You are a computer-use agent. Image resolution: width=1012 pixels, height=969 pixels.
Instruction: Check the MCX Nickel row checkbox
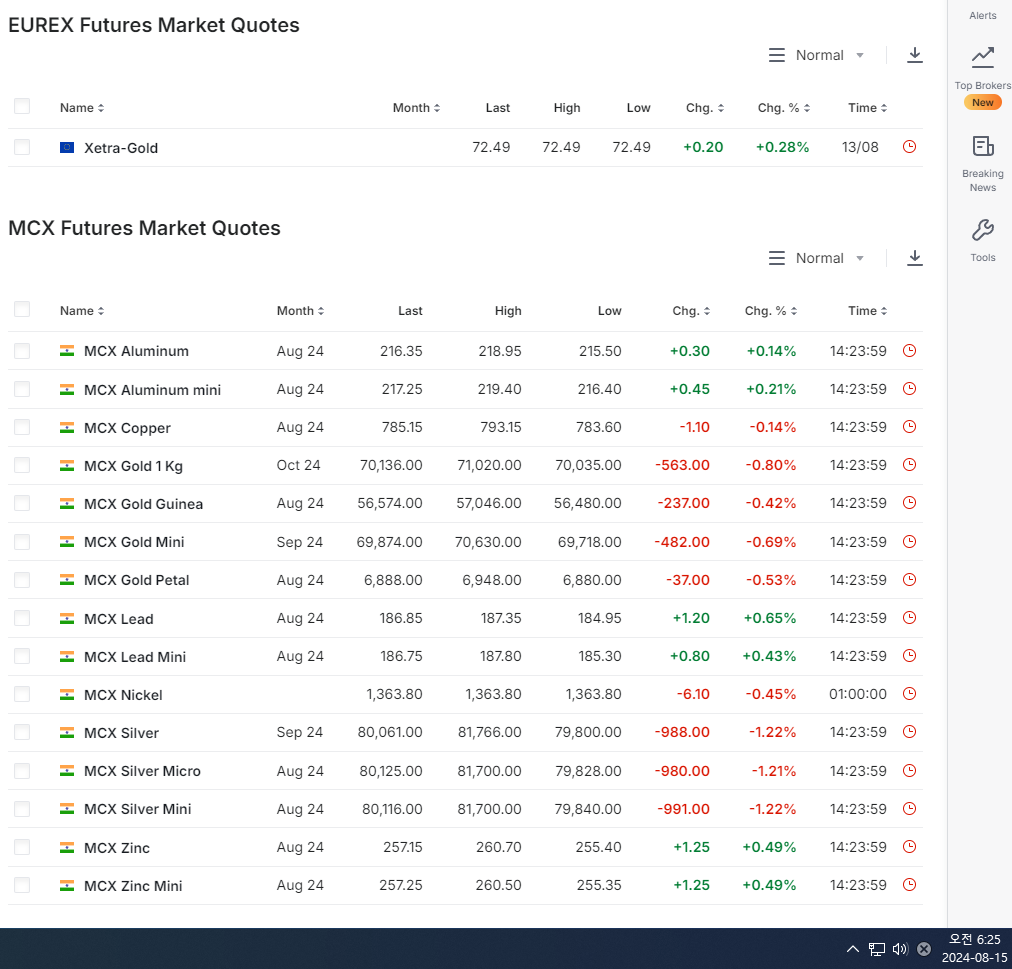pos(22,694)
